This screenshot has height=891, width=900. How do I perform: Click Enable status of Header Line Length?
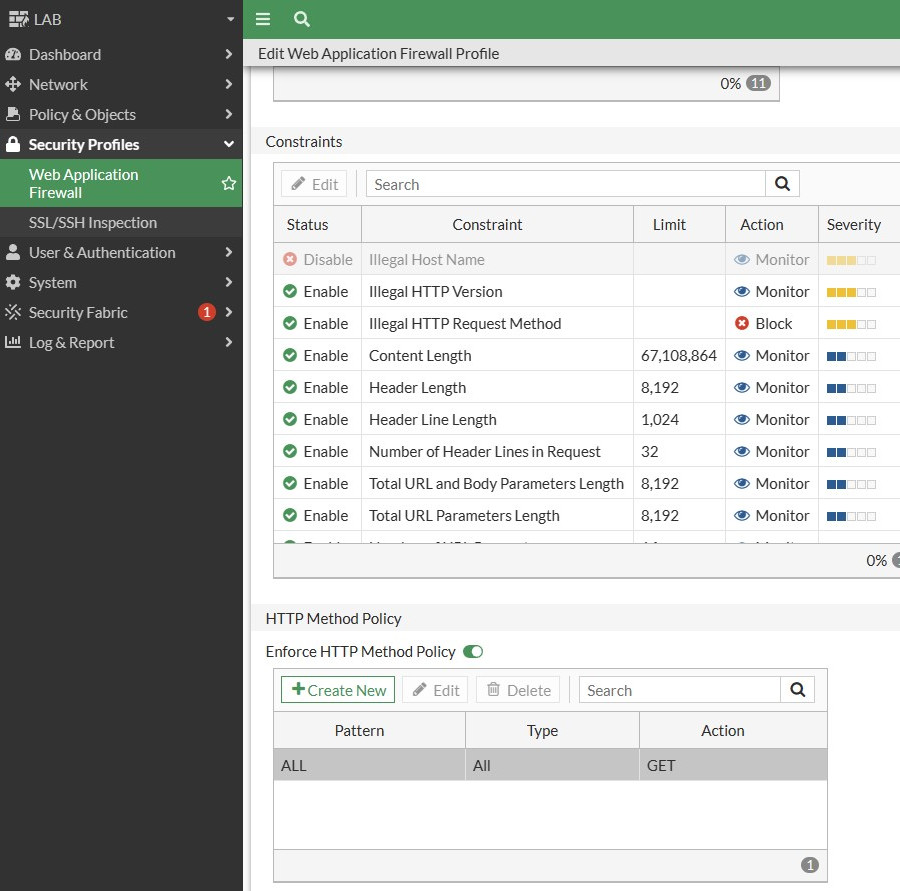click(316, 420)
